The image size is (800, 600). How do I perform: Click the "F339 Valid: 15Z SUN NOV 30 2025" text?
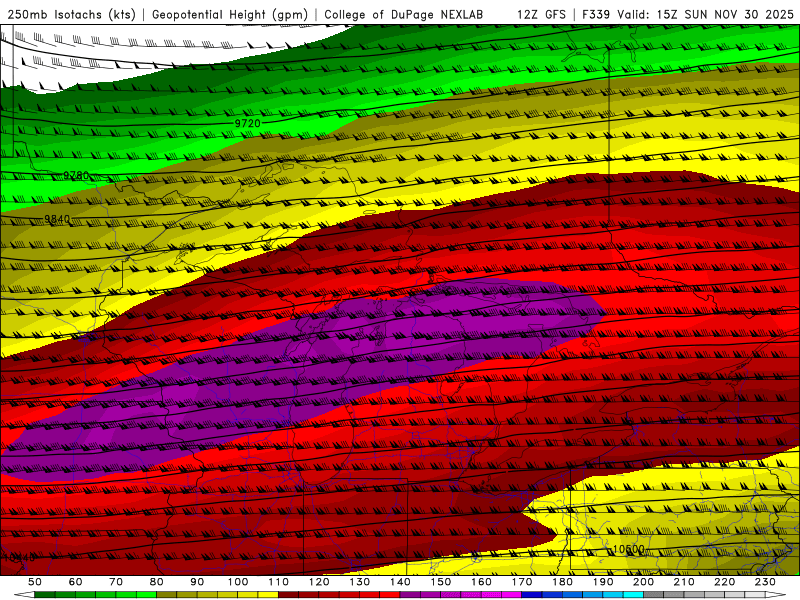[688, 15]
